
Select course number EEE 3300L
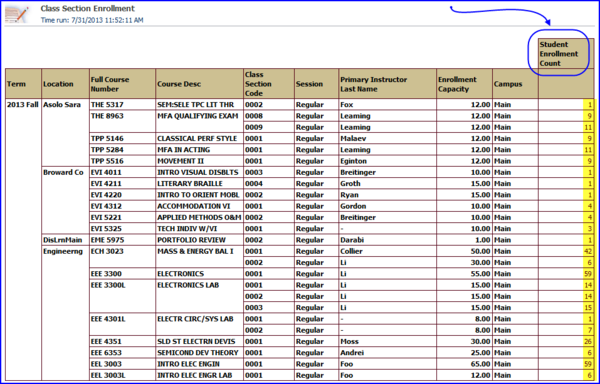[108, 285]
